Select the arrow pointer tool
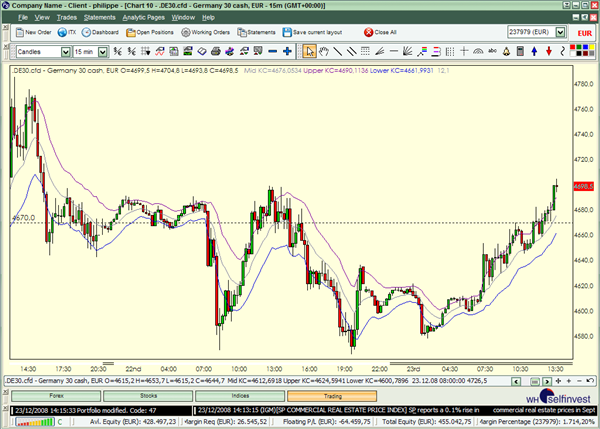This screenshot has height=429, width=600. click(x=310, y=51)
